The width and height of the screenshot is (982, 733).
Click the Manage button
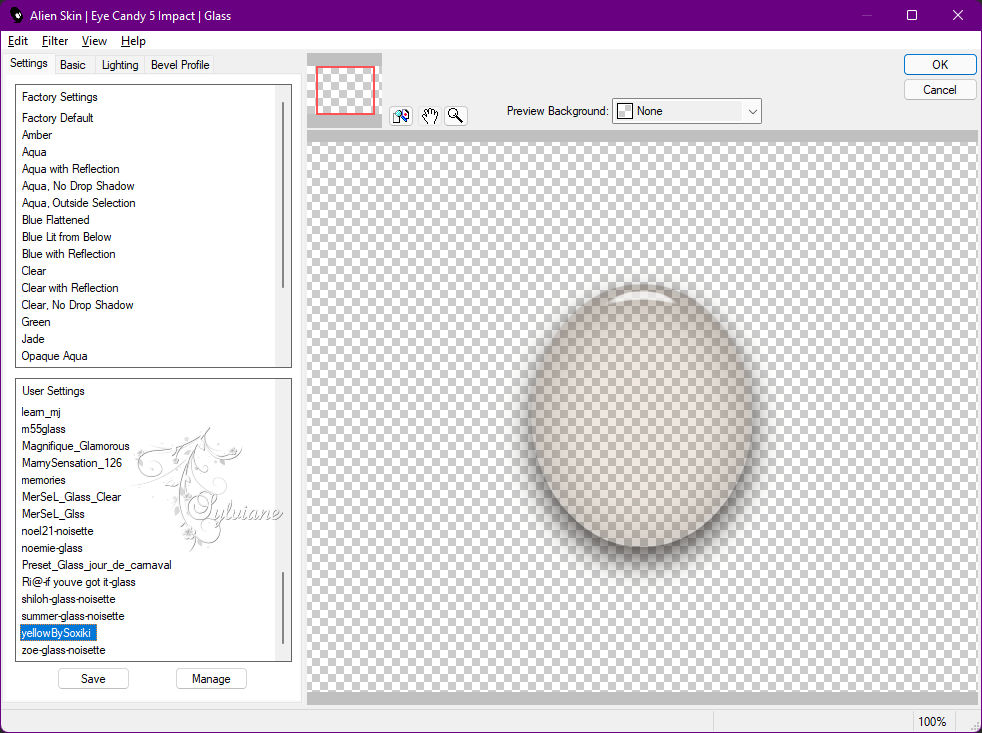[211, 678]
